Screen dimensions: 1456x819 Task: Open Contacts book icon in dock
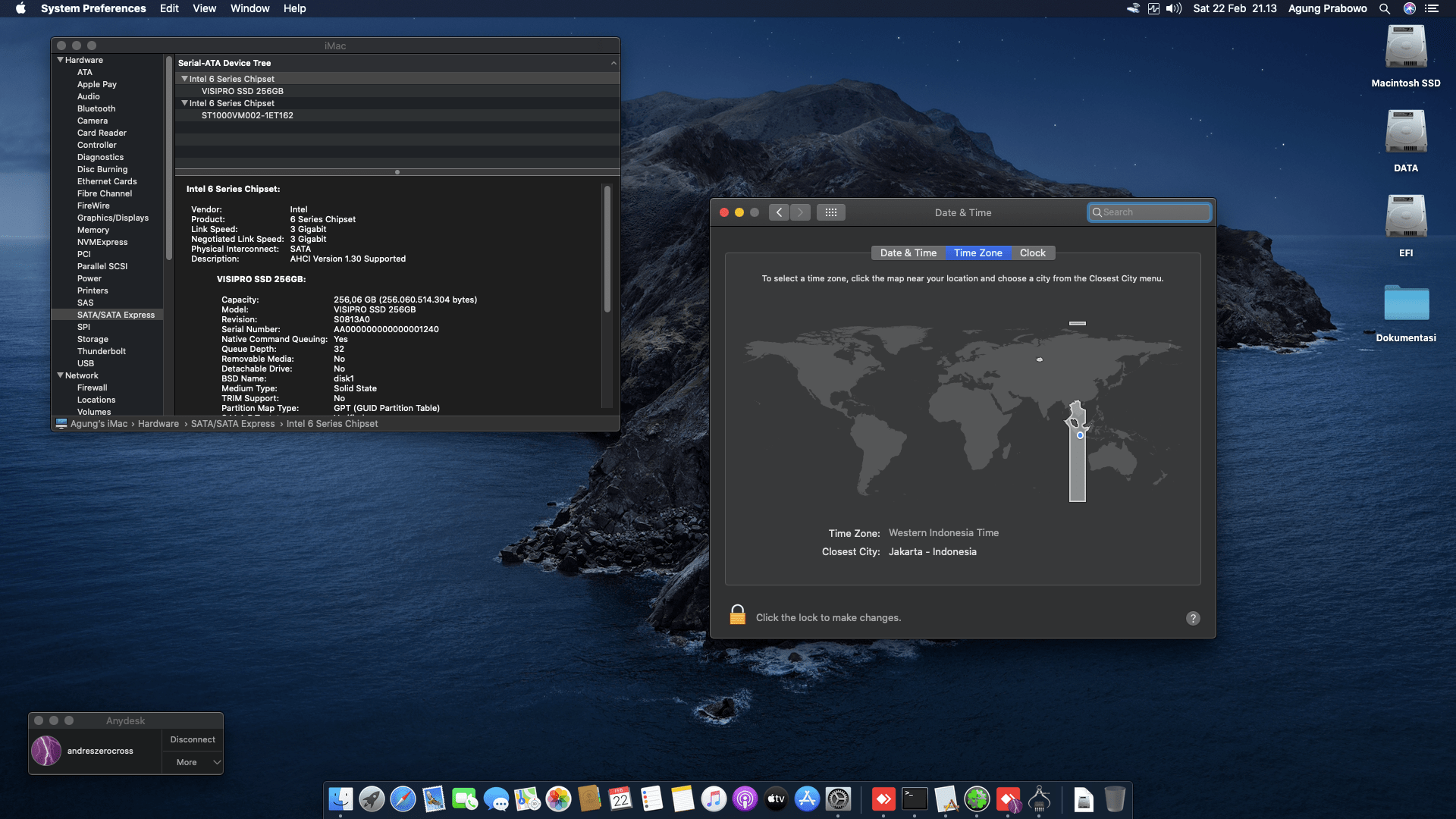(x=589, y=799)
